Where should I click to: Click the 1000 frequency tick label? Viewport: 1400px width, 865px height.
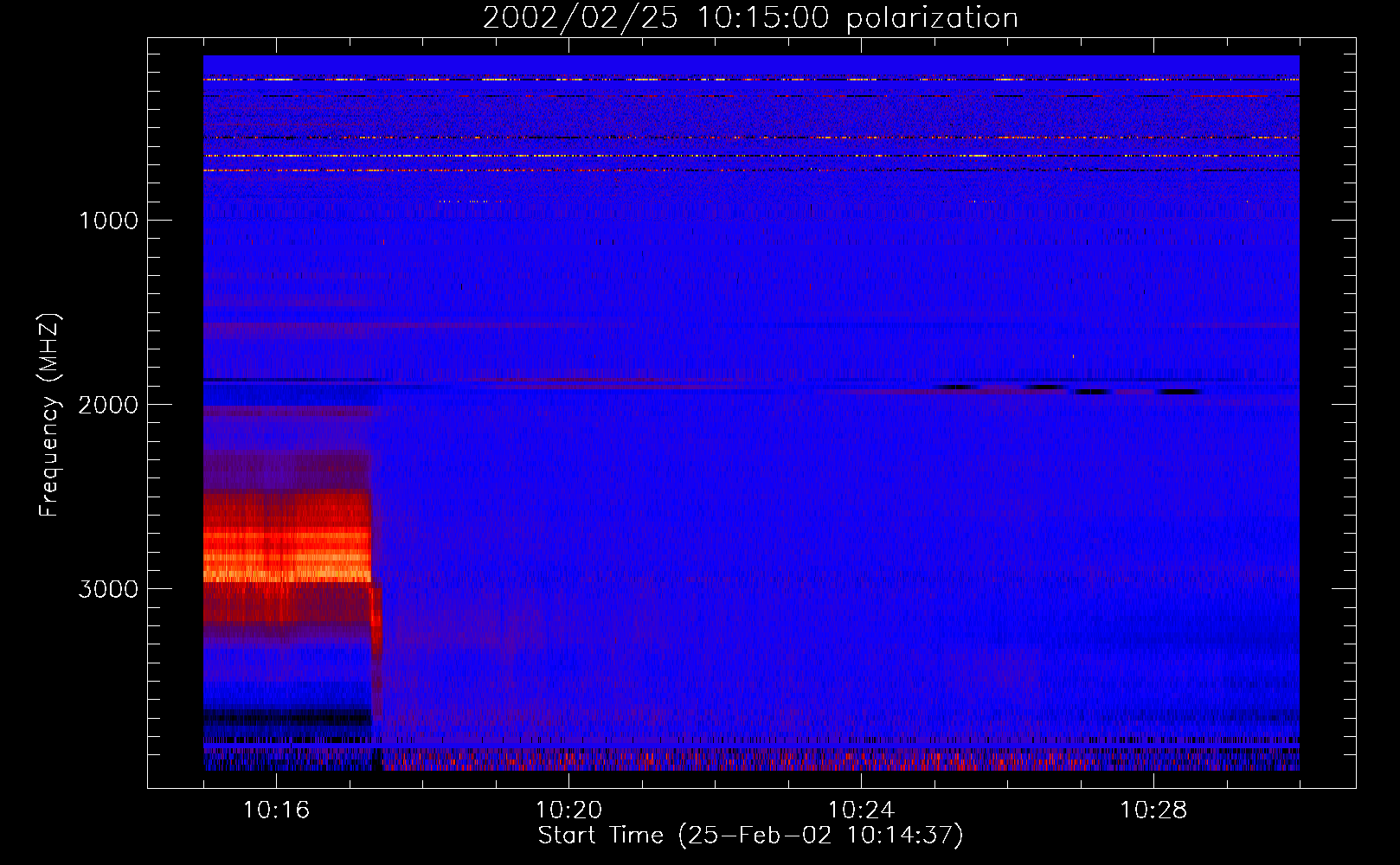(x=108, y=221)
